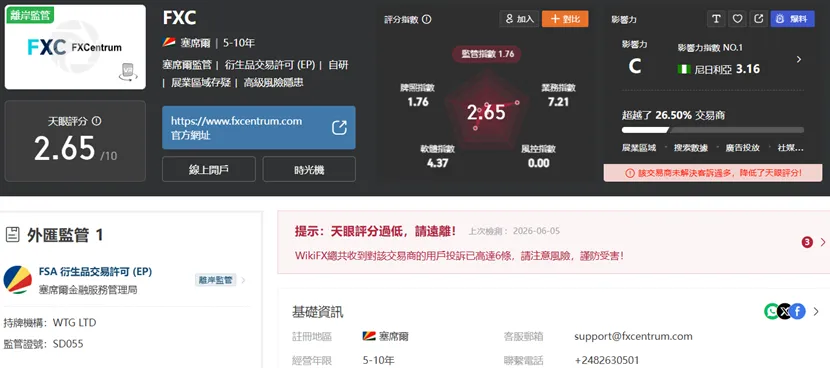This screenshot has height=368, width=830.
Task: Open external link icon on official website
Action: tap(339, 128)
